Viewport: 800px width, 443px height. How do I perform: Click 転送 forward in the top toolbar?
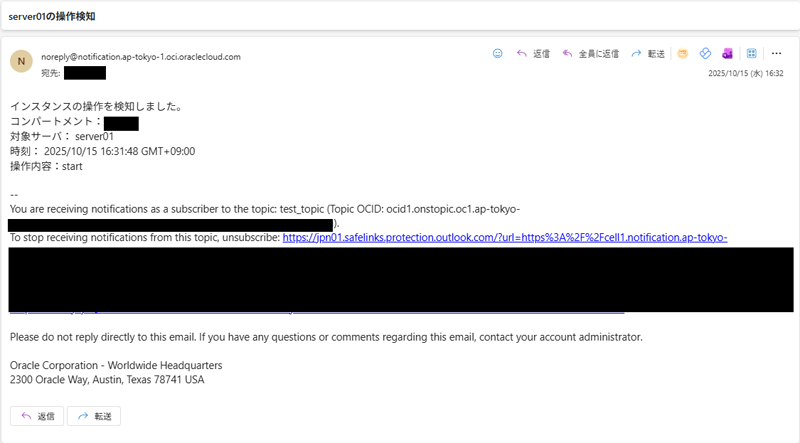pyautogui.click(x=648, y=54)
